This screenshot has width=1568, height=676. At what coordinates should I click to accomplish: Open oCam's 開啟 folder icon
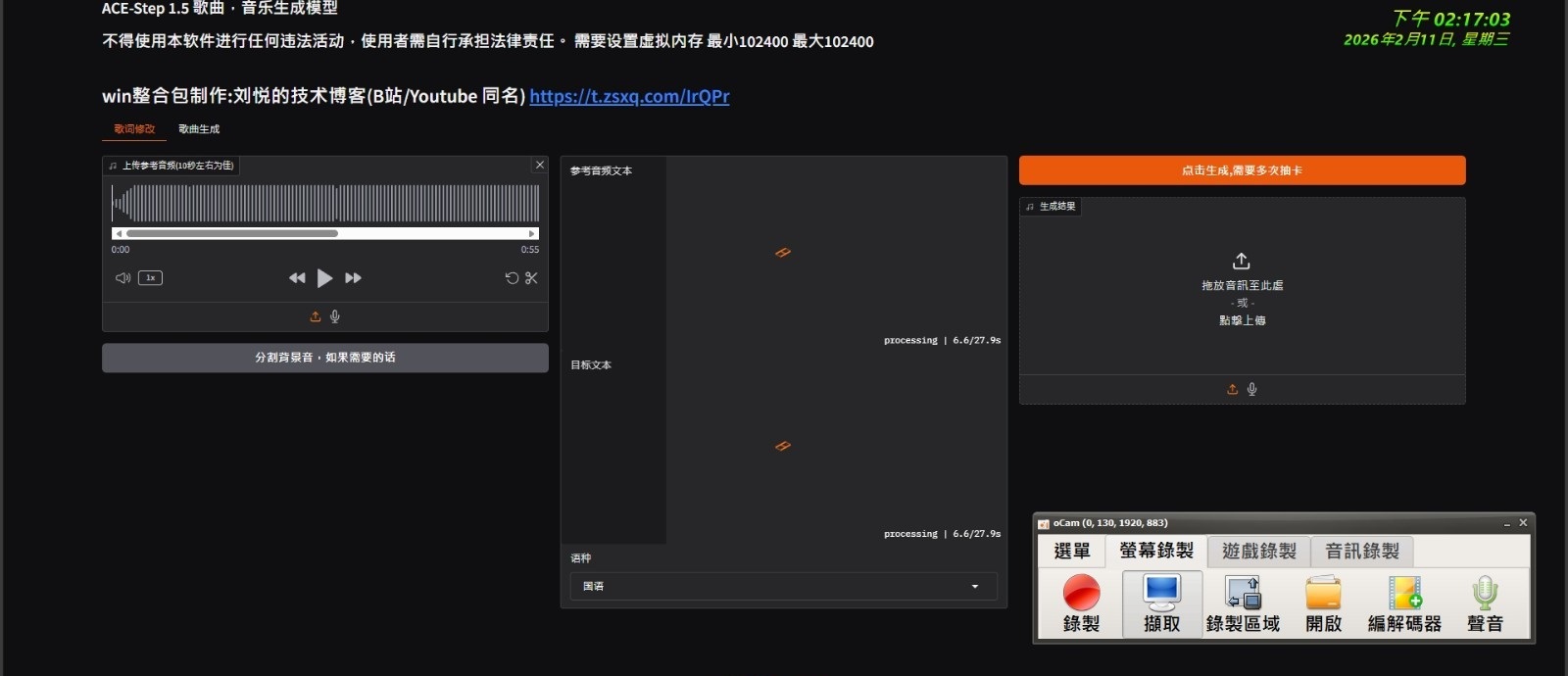point(1323,604)
